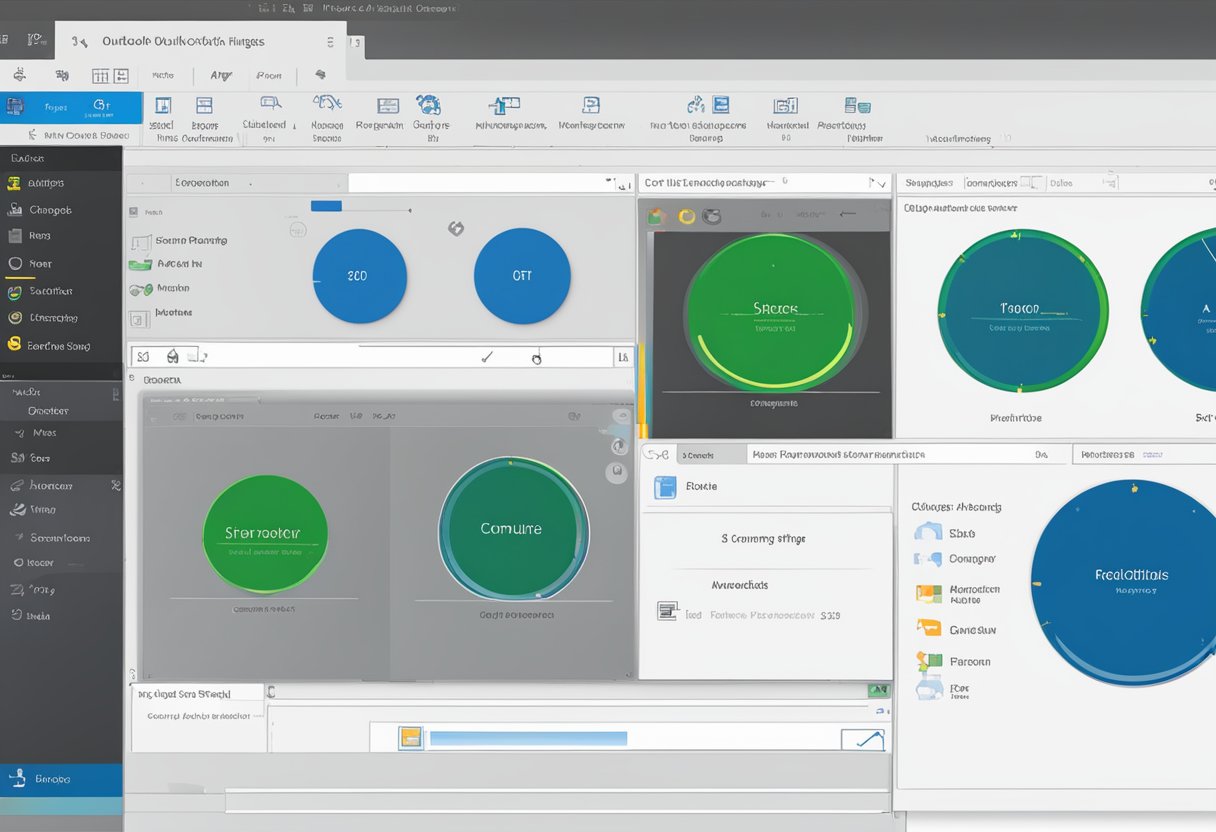This screenshot has height=832, width=1216.
Task: Select the hand pointer icon in tool row
Action: [537, 357]
